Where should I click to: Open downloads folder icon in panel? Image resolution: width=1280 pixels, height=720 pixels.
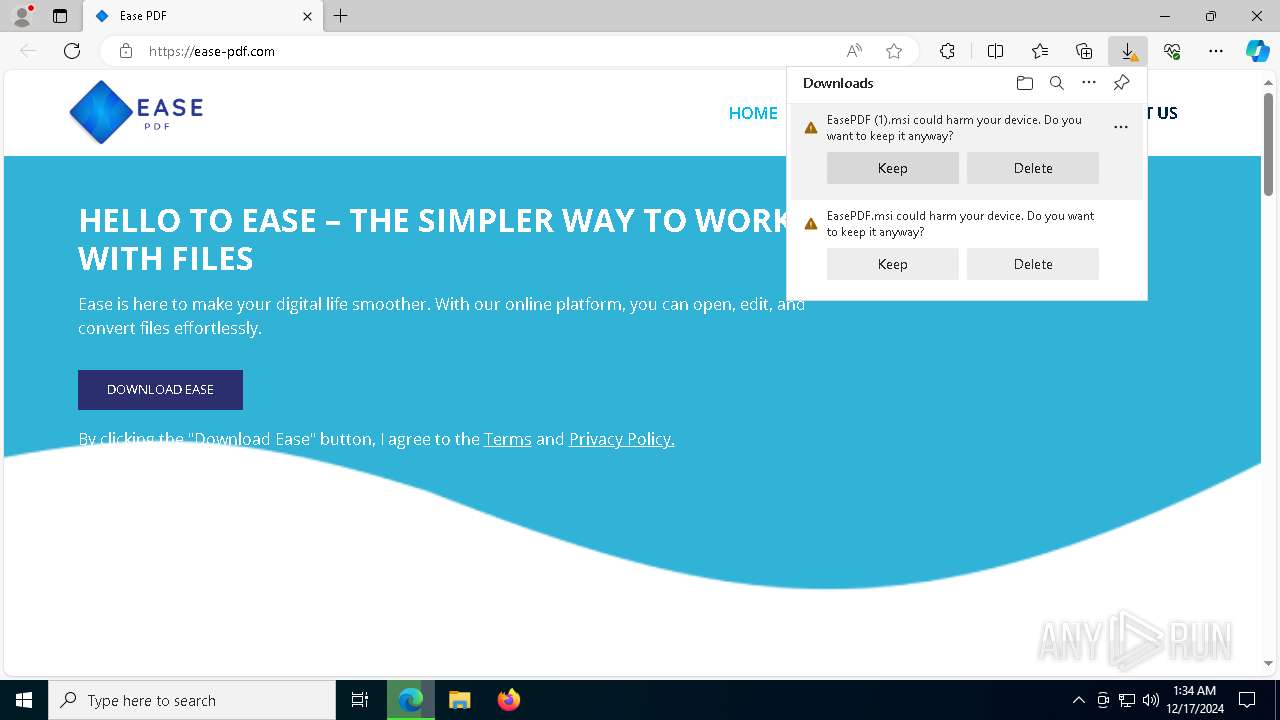(x=1024, y=83)
